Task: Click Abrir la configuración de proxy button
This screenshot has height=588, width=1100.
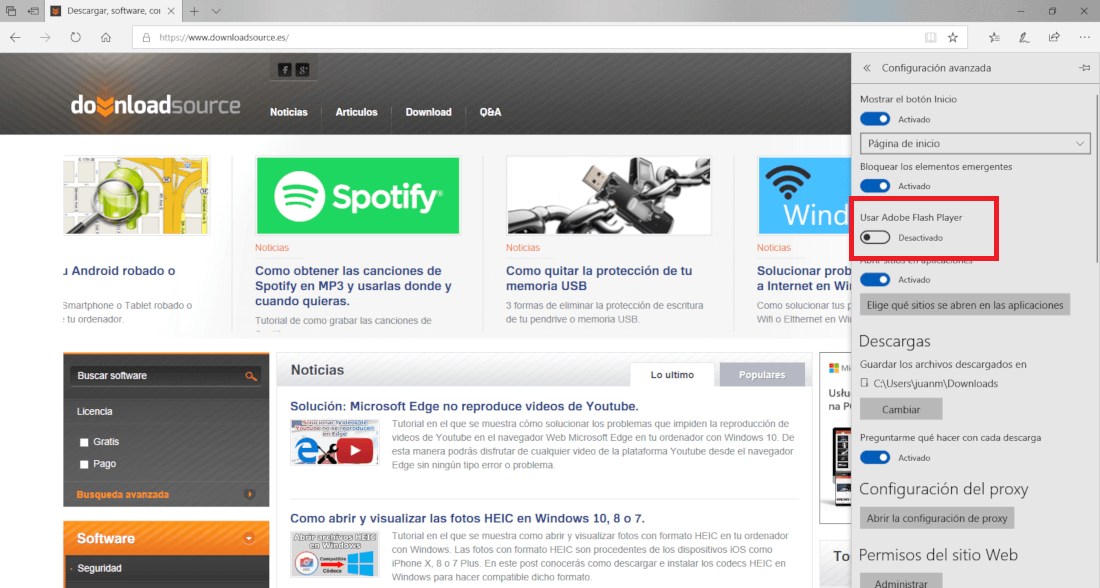Action: tap(937, 519)
